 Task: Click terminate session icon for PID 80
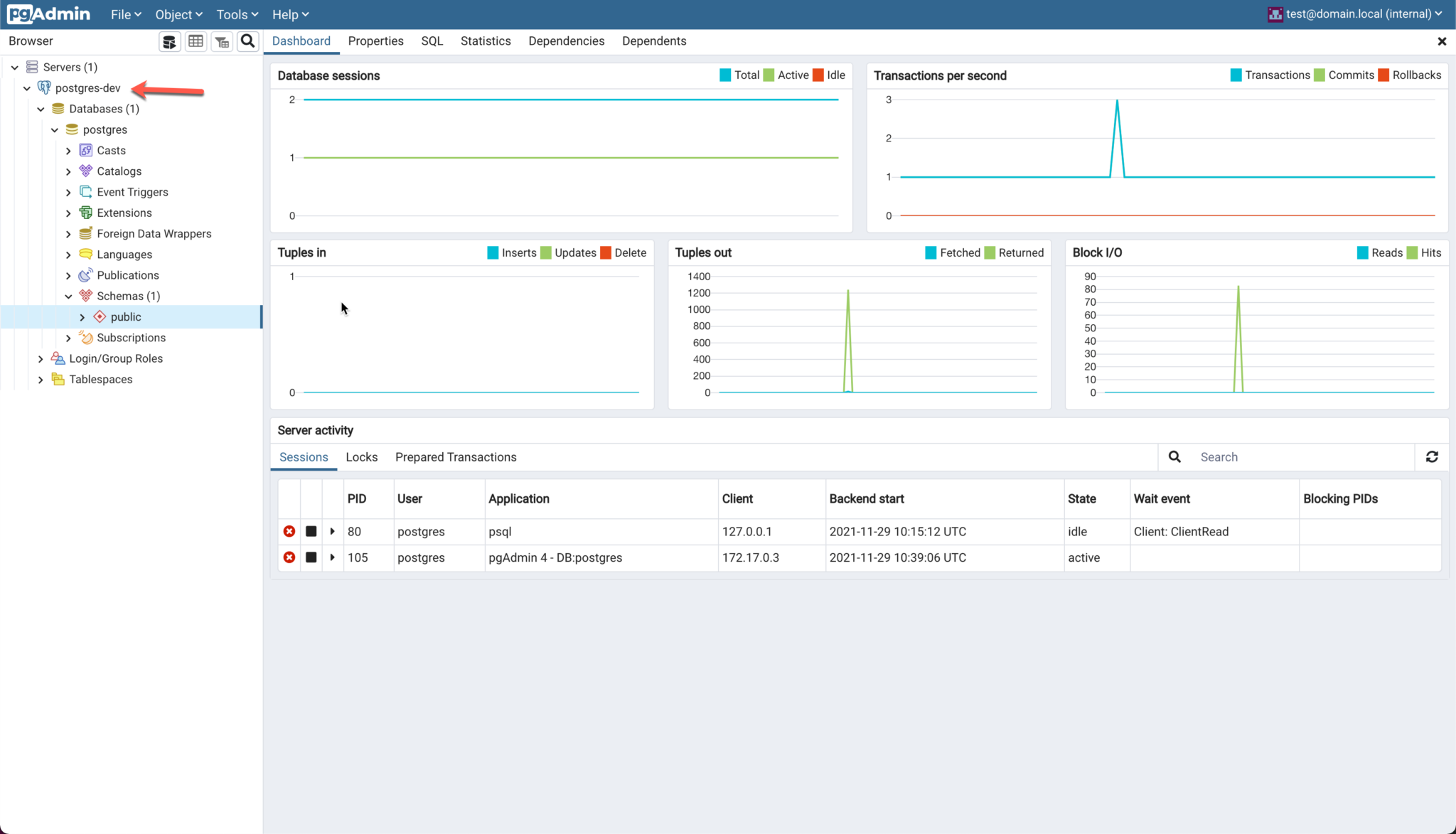(289, 531)
